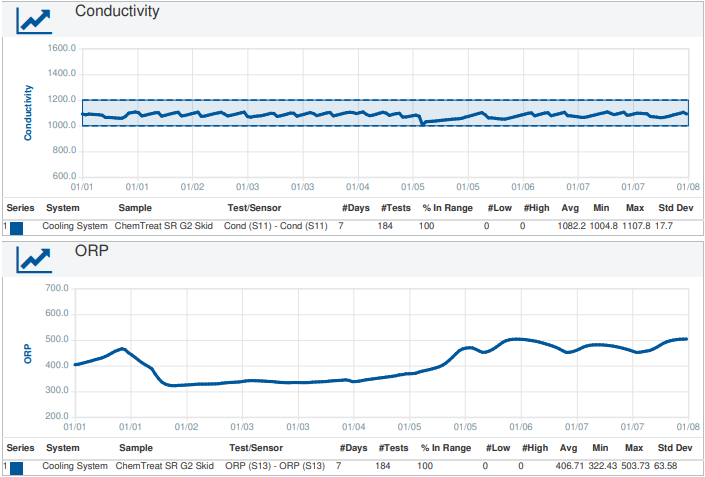Click the vertical ORP y-axis title

(28, 352)
